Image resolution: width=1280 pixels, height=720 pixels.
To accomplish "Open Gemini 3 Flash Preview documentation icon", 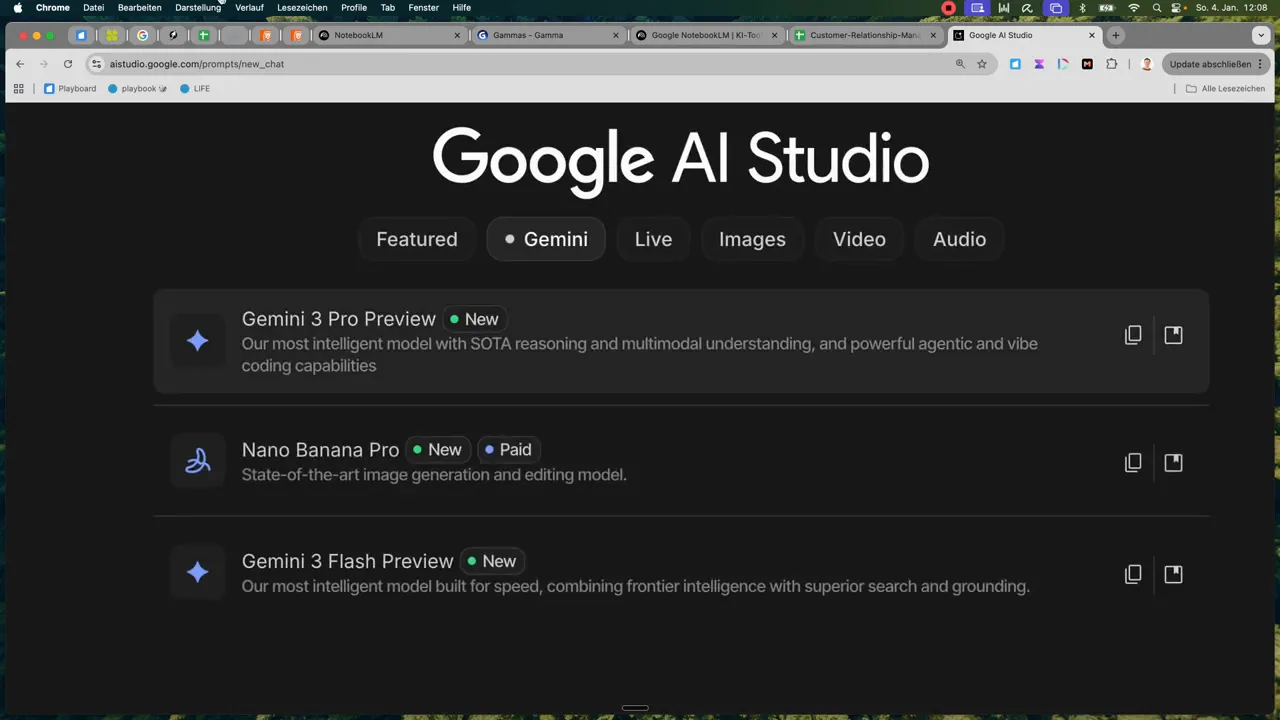I will (x=1173, y=573).
